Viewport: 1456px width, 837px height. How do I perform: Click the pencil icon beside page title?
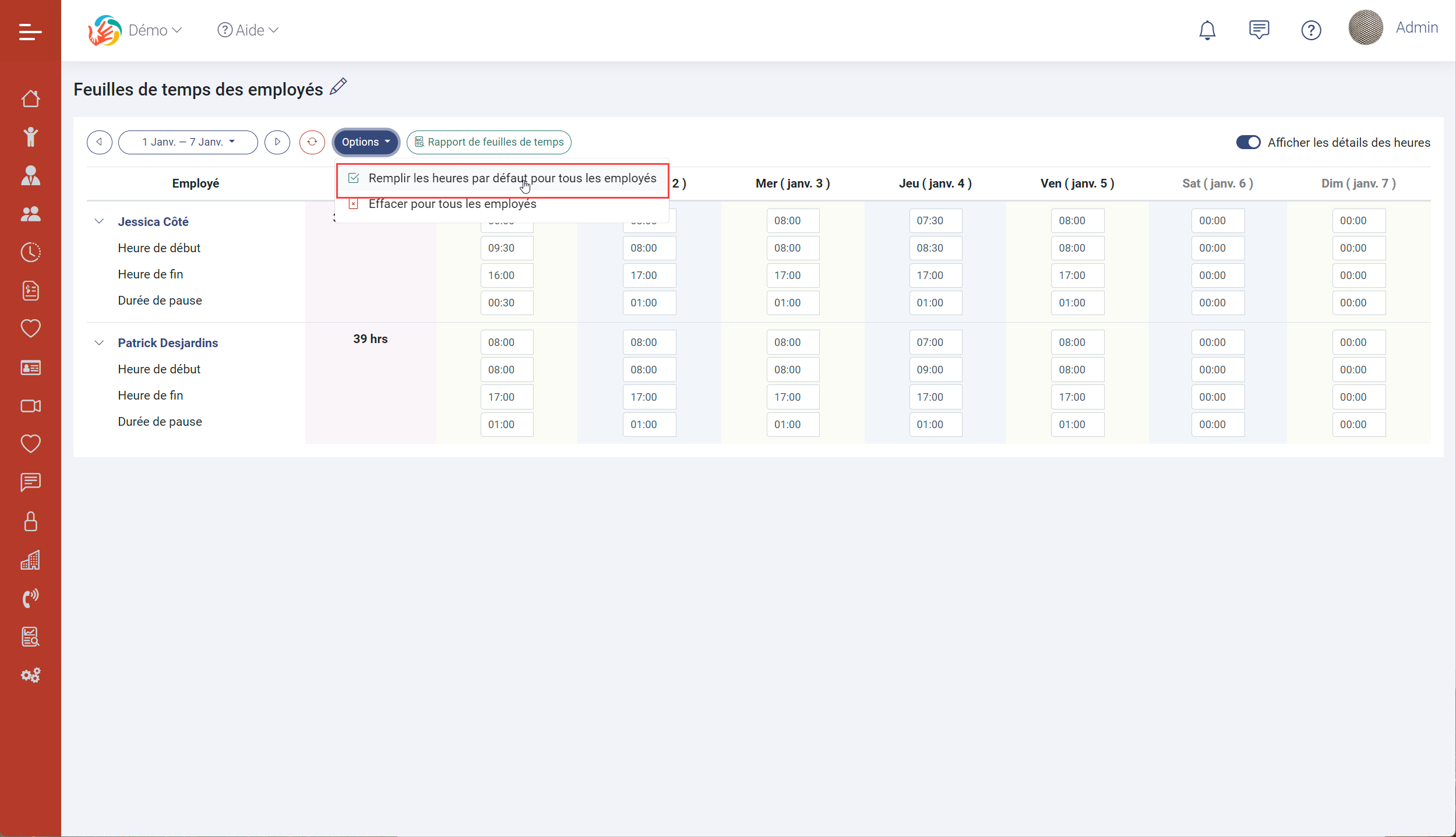(338, 87)
